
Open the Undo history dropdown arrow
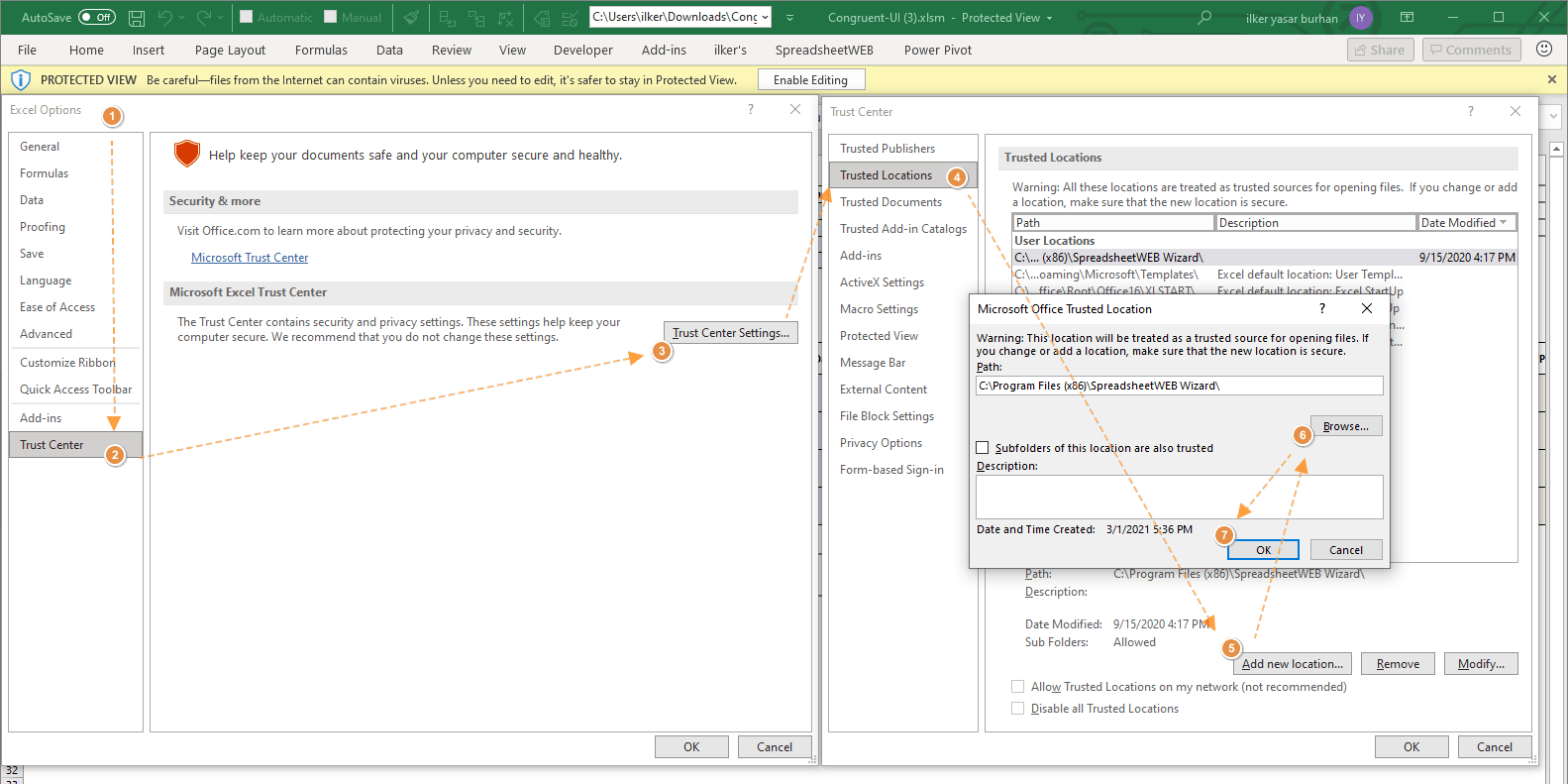[181, 18]
